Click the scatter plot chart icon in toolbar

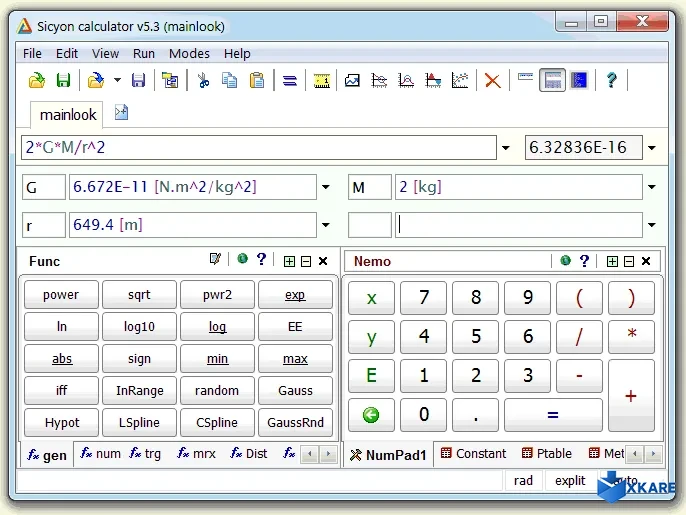coord(460,81)
